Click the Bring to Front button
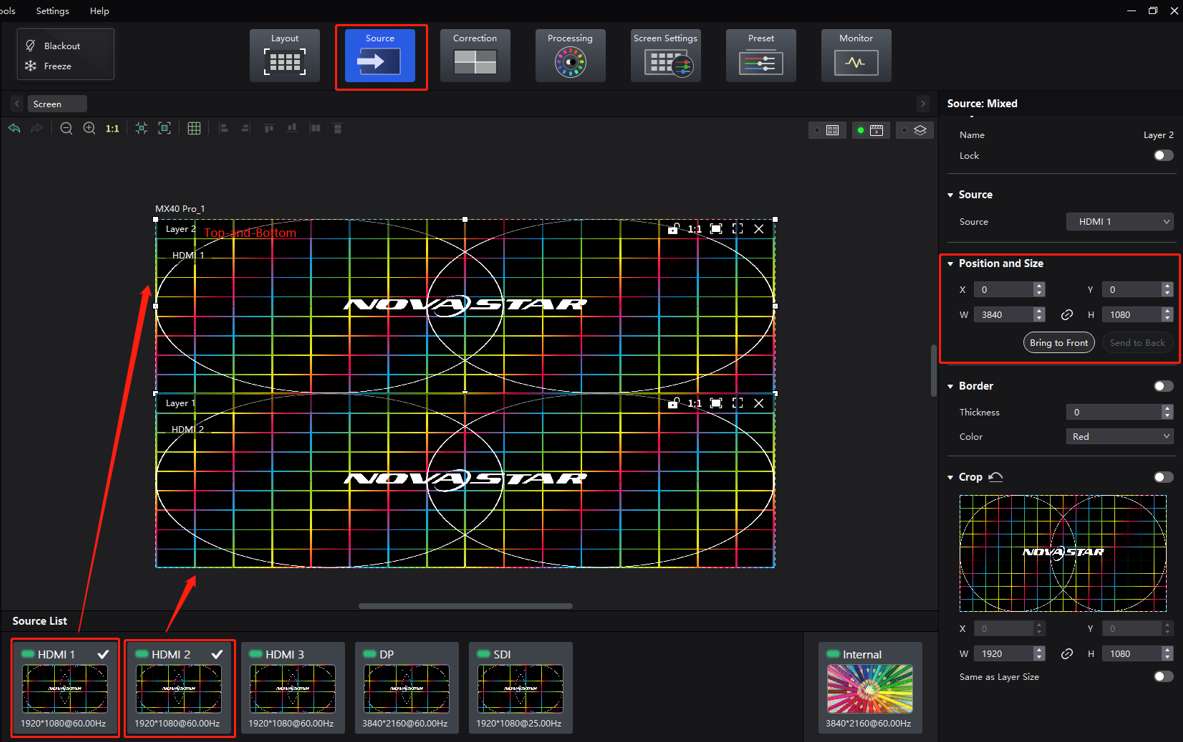Image resolution: width=1183 pixels, height=742 pixels. (1059, 343)
